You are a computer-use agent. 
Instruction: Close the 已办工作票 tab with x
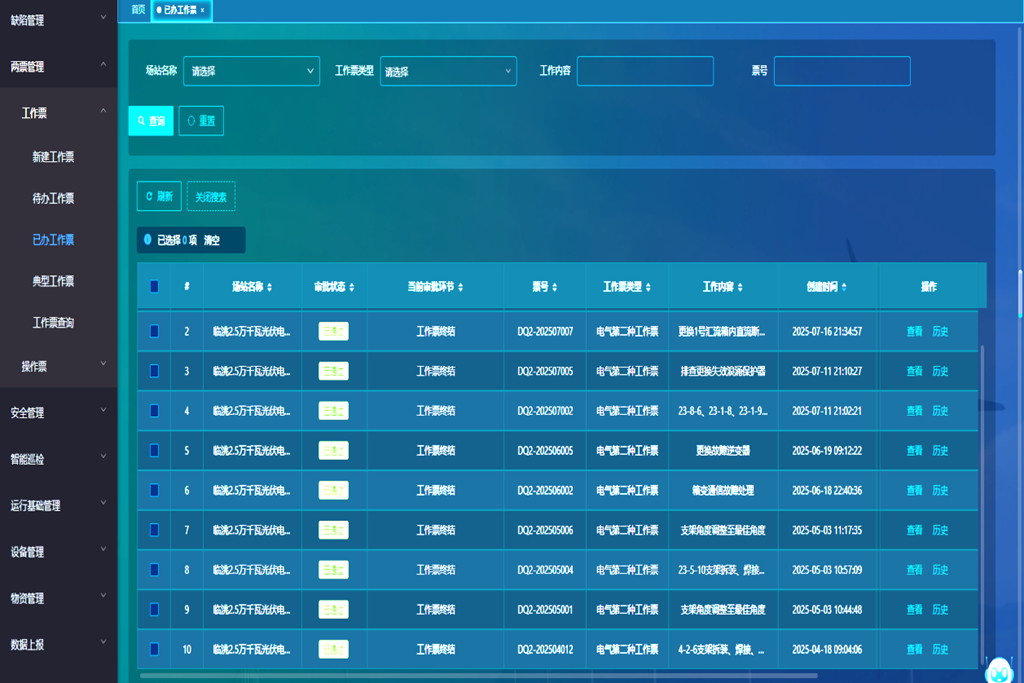point(203,10)
